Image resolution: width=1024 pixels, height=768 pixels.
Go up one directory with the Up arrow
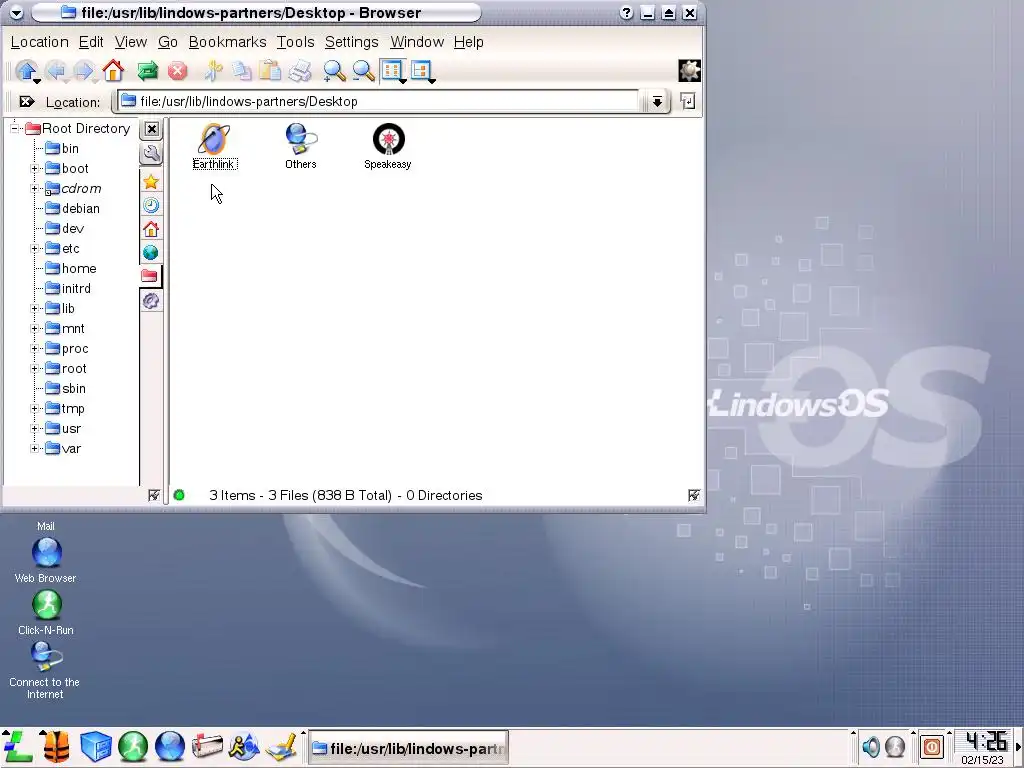click(x=26, y=71)
